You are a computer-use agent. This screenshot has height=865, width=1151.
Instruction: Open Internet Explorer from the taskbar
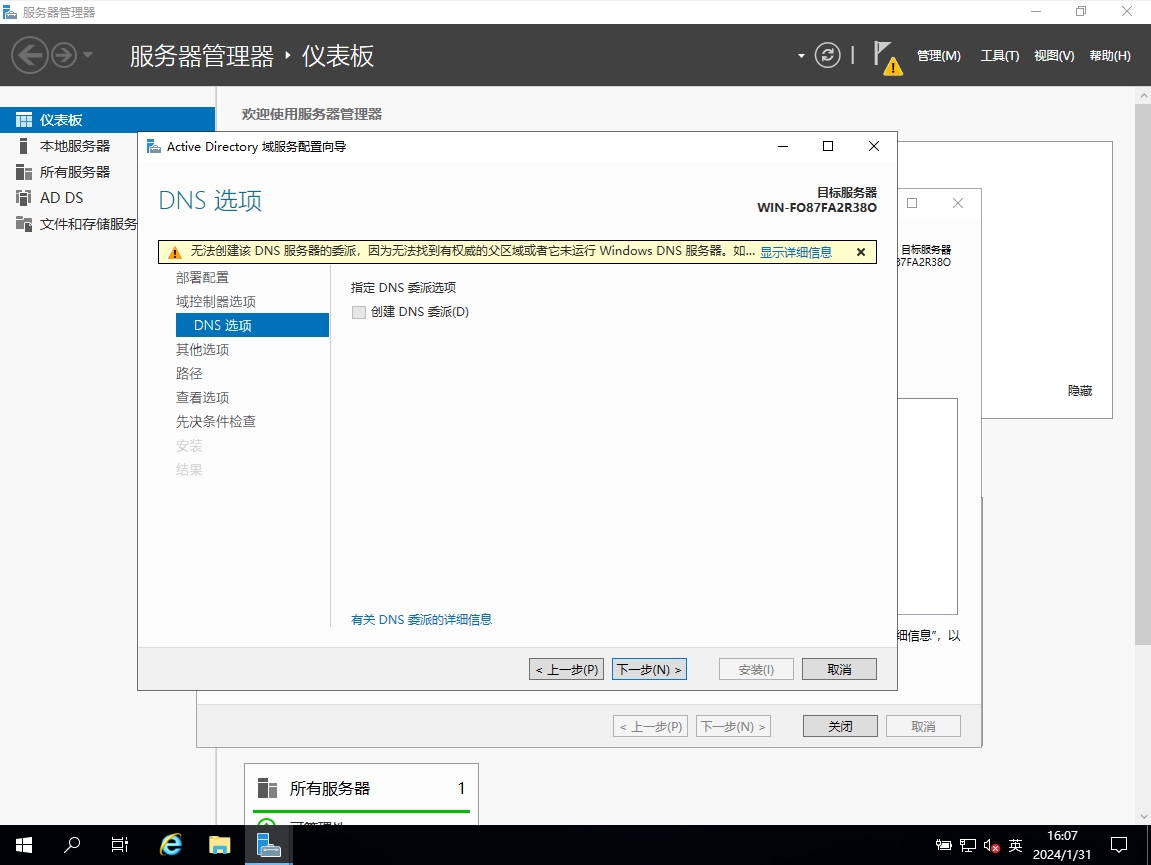[x=171, y=845]
